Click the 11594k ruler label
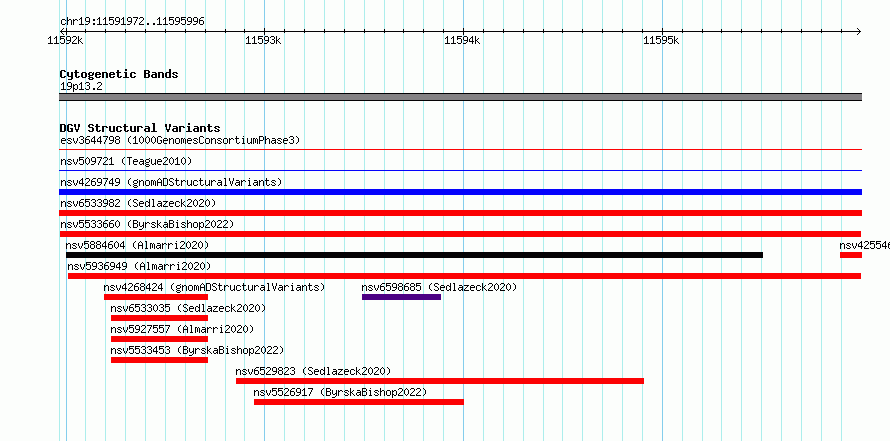 462,40
